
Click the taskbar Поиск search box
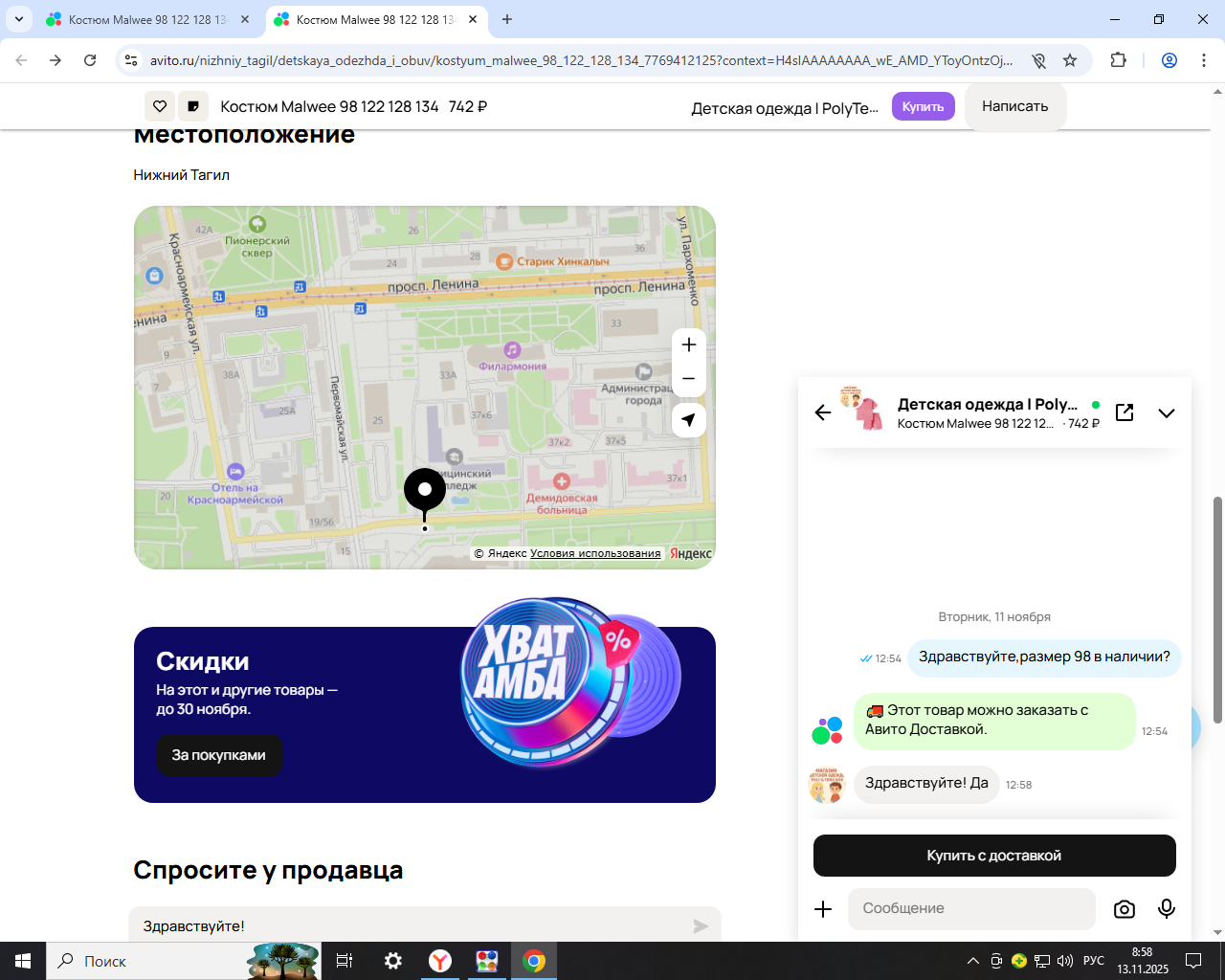(182, 961)
